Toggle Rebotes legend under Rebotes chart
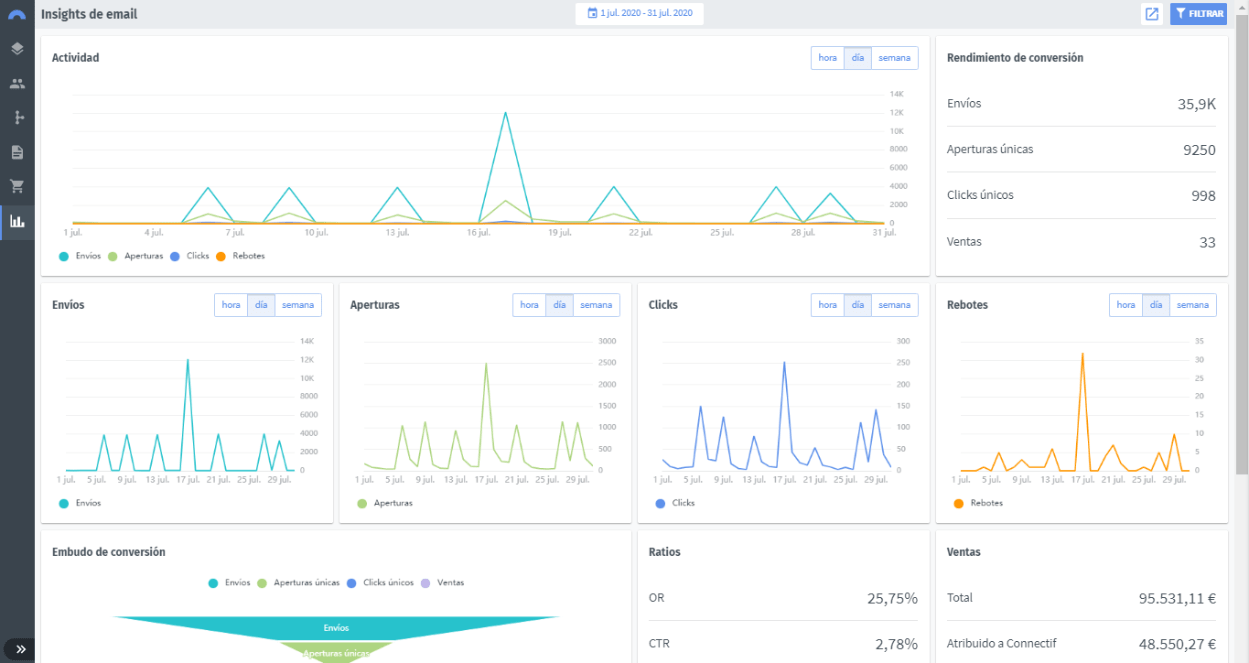 pos(978,503)
